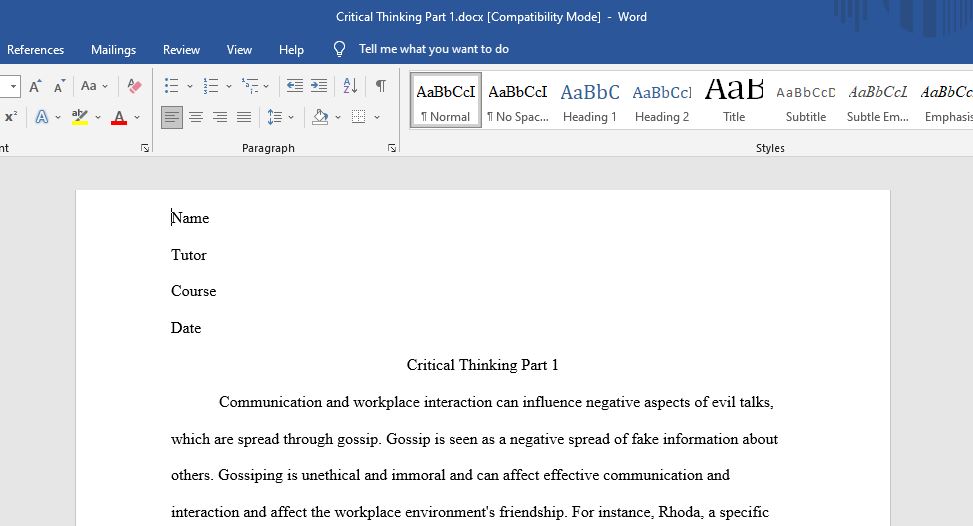Place cursor in the Tutor line

tap(189, 255)
